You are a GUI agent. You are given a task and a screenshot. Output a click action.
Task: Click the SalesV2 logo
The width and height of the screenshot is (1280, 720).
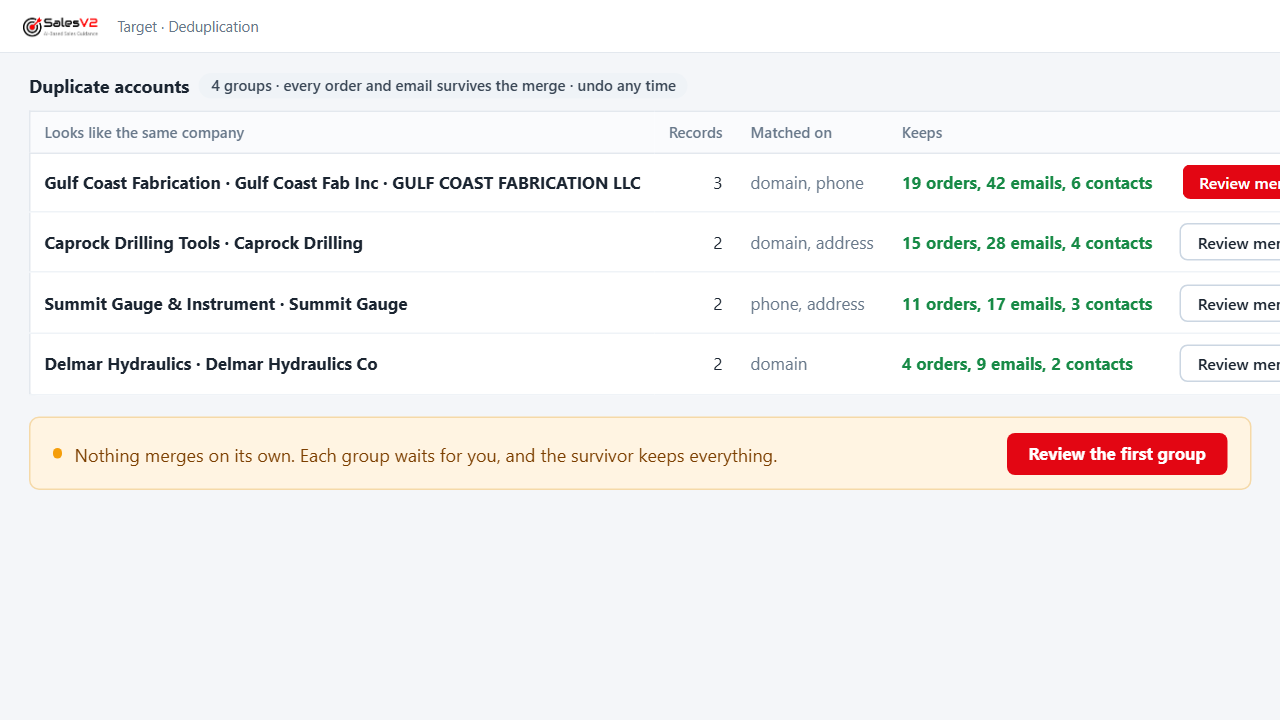pyautogui.click(x=60, y=27)
